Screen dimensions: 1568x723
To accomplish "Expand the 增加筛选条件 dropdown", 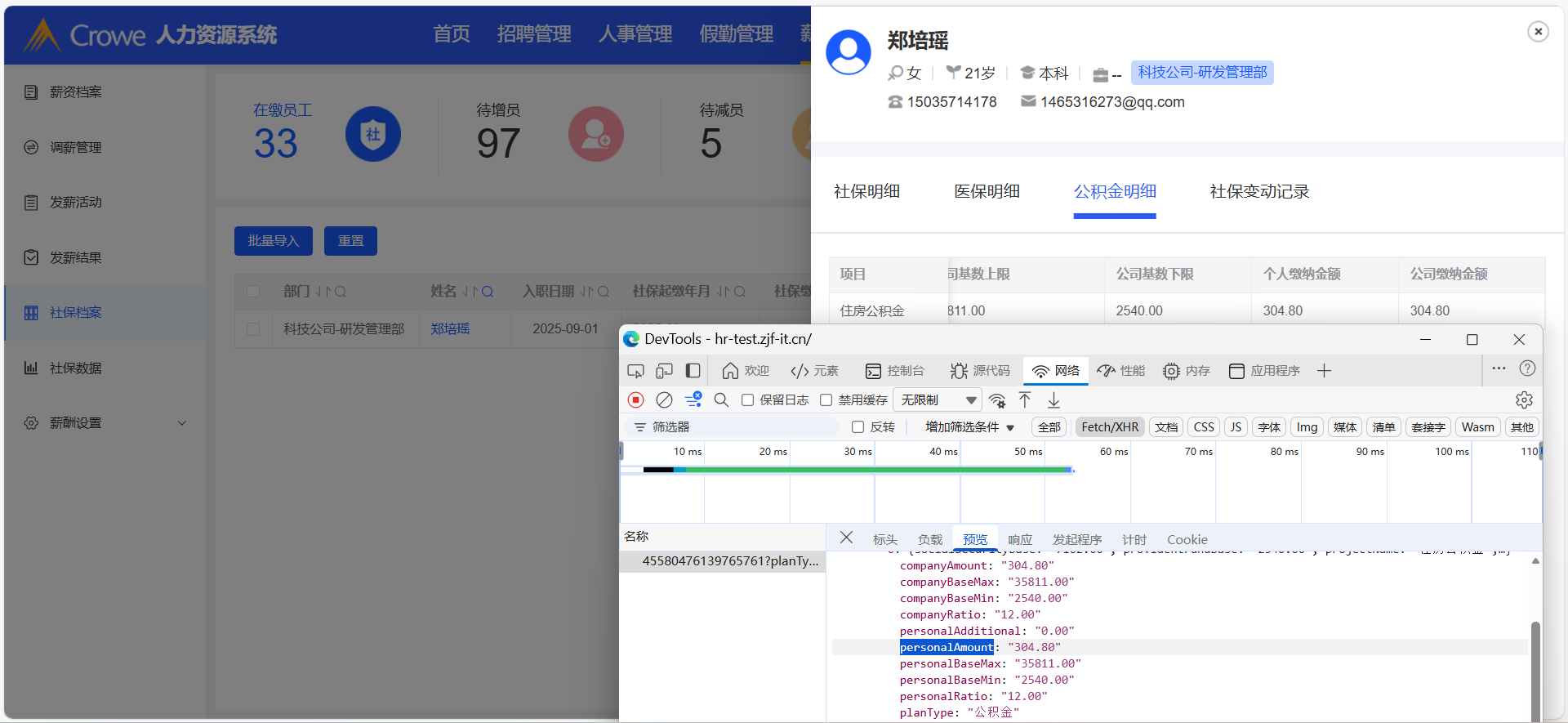I will point(969,427).
